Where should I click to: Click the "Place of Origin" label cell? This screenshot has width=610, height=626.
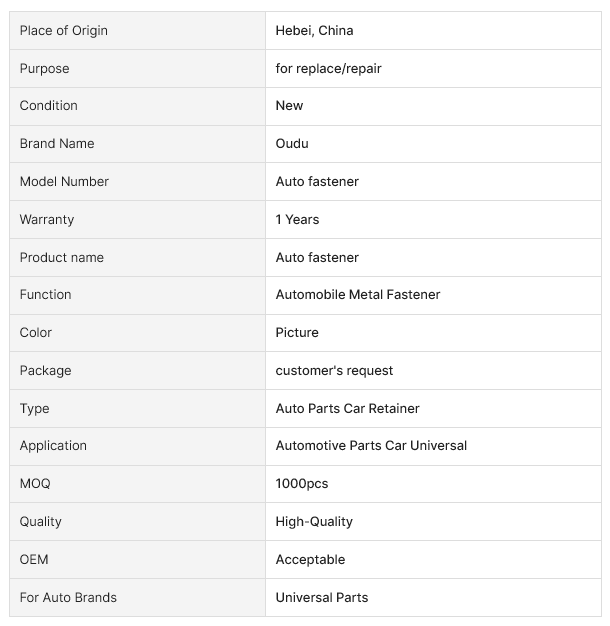(63, 30)
